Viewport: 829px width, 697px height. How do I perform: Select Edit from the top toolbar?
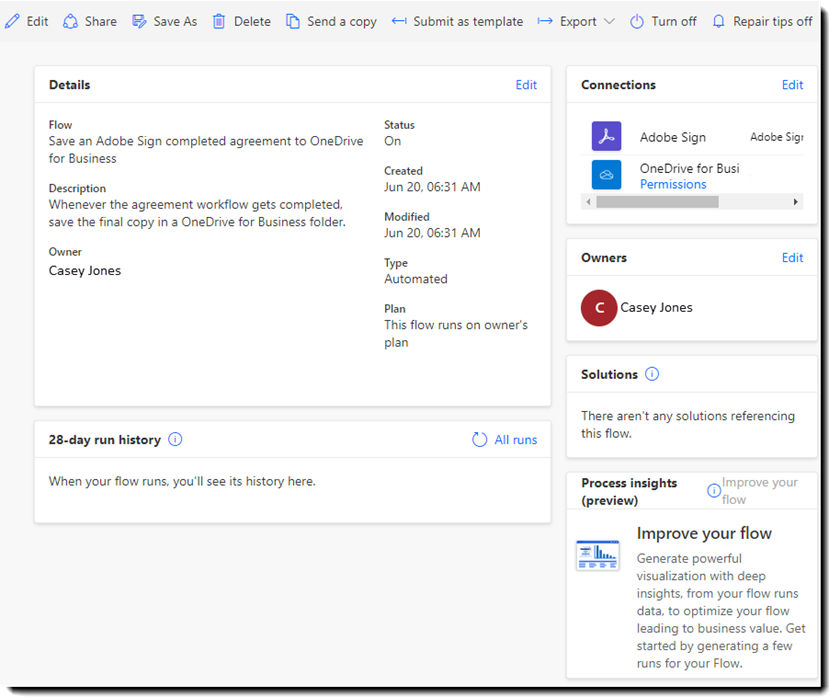[x=26, y=20]
